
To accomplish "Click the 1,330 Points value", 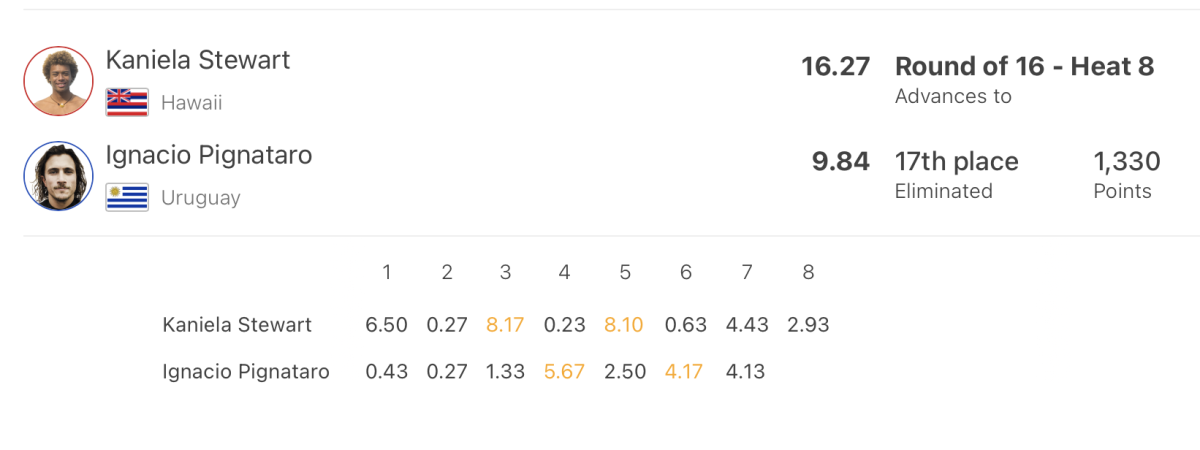I will (x=1127, y=161).
